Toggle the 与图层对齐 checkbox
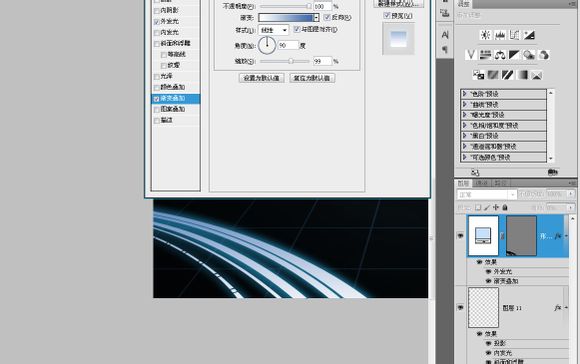 tap(296, 29)
